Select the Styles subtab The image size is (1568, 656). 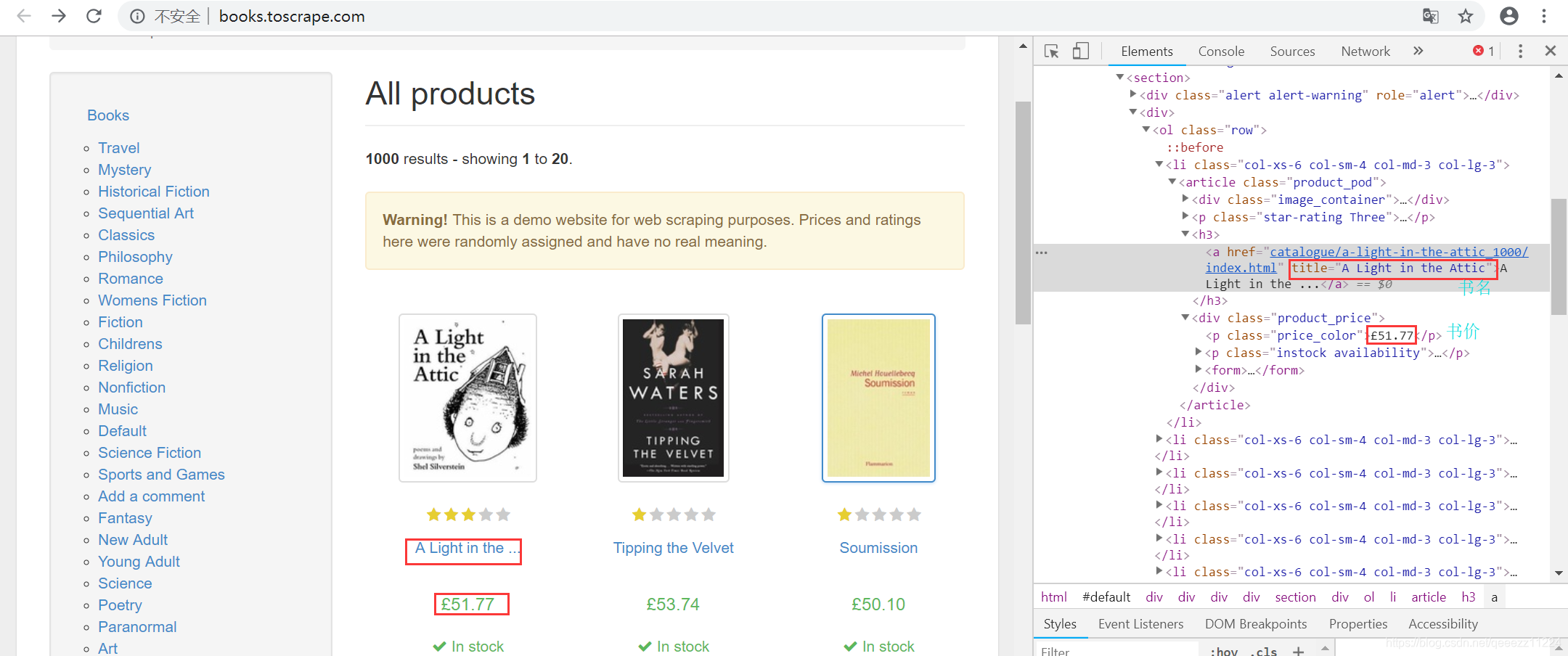coord(1060,624)
